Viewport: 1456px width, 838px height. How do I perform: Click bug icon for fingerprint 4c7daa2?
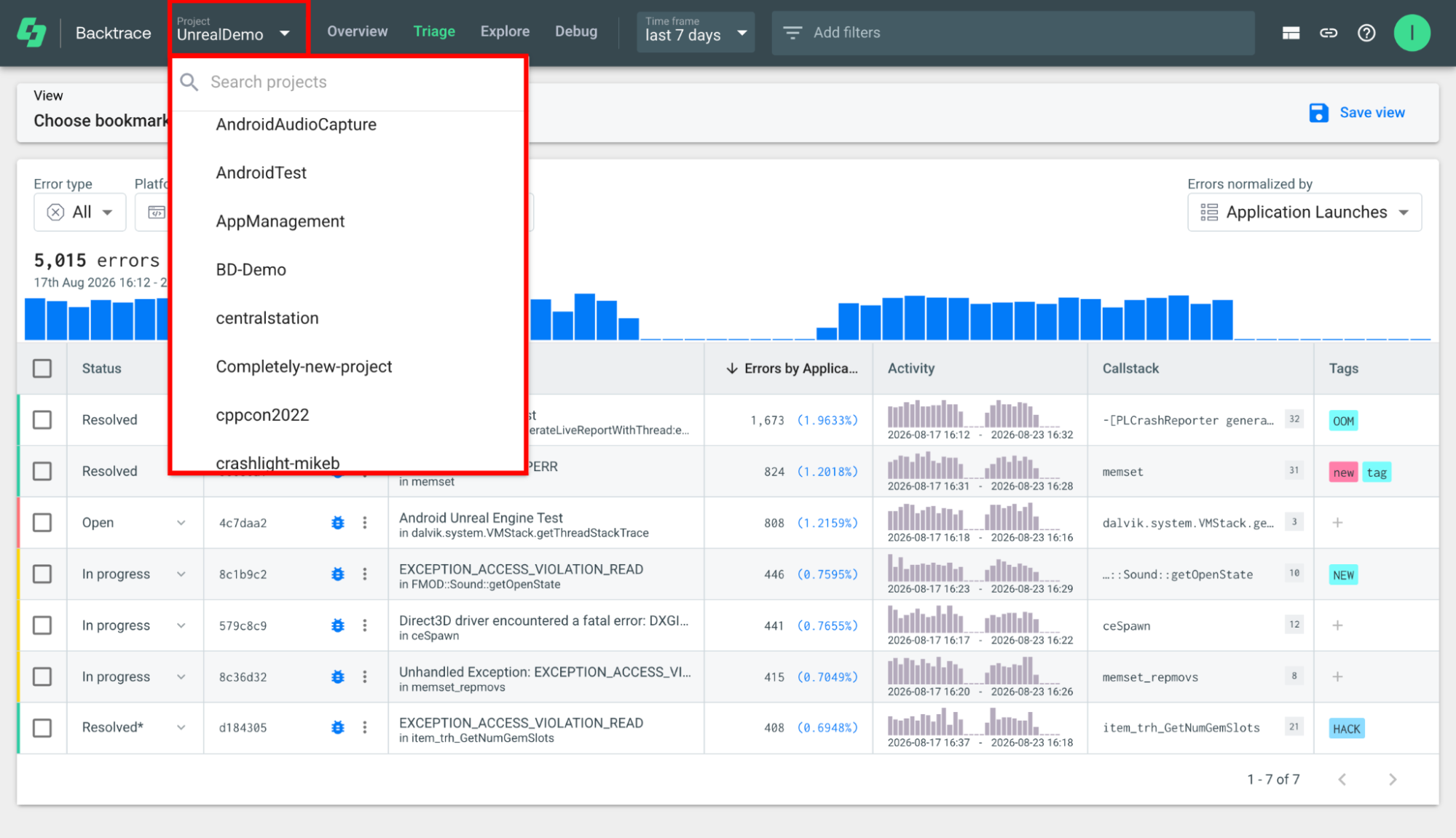pos(338,523)
